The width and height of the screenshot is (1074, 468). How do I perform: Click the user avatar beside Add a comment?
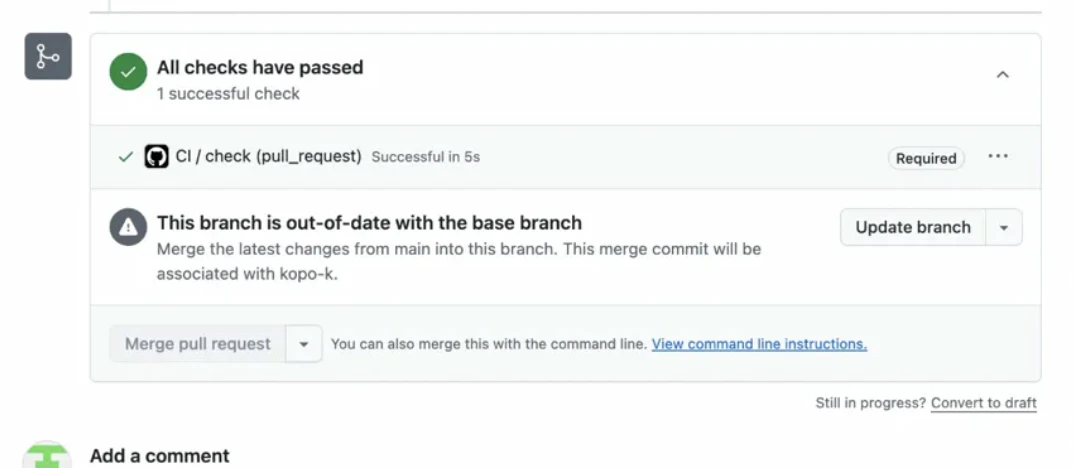(47, 456)
